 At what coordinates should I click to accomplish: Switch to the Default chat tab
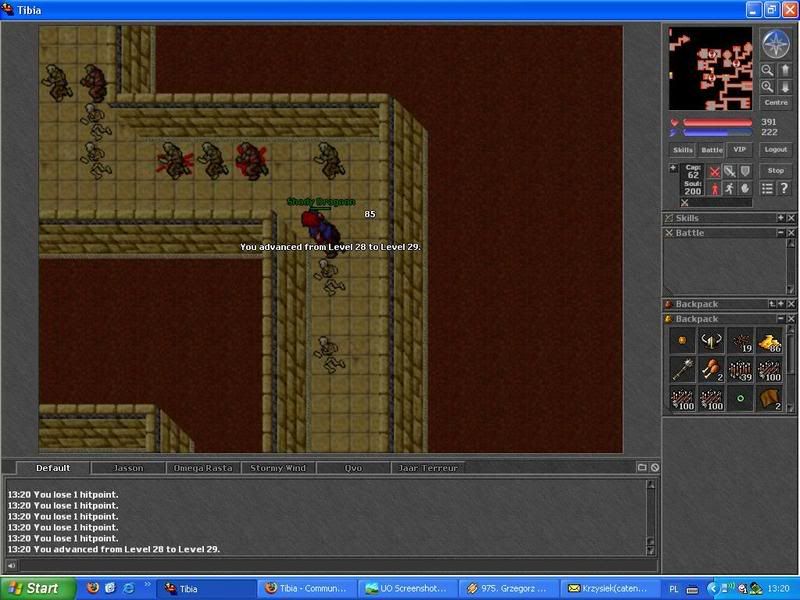[x=53, y=468]
